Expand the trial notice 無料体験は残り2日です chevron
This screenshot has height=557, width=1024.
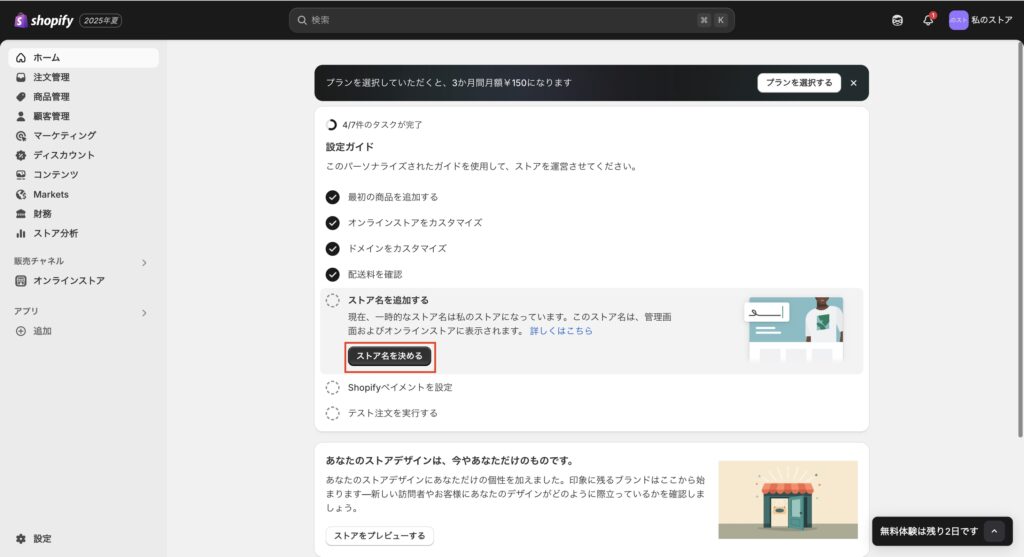click(x=993, y=531)
